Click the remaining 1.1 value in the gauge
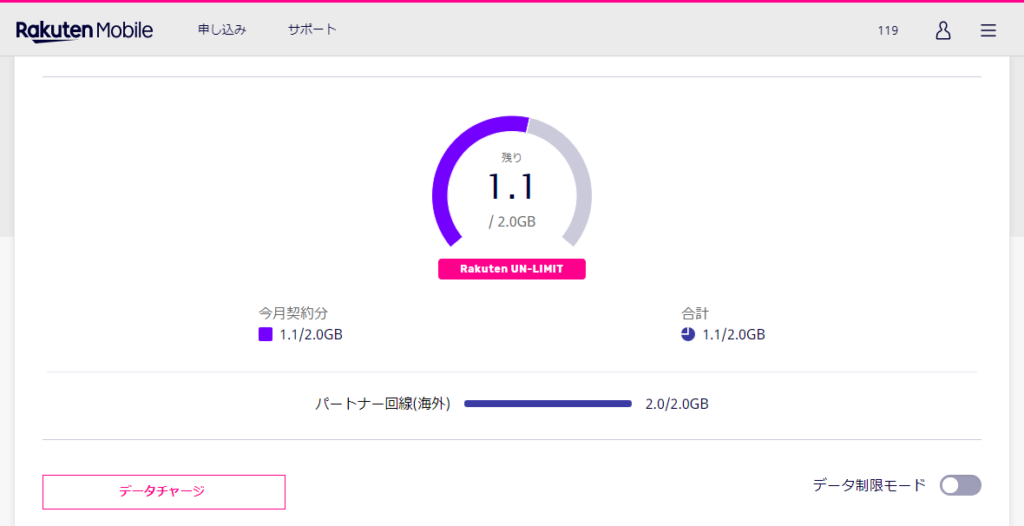The height and width of the screenshot is (526, 1024). 511,186
